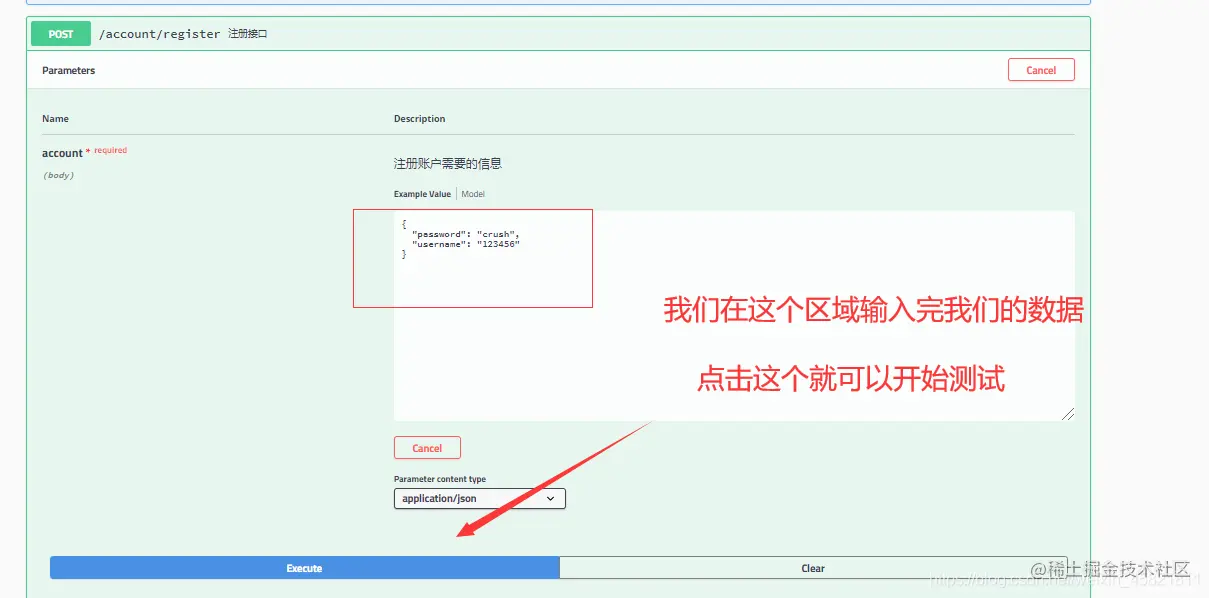Click the Clear button

tap(812, 567)
